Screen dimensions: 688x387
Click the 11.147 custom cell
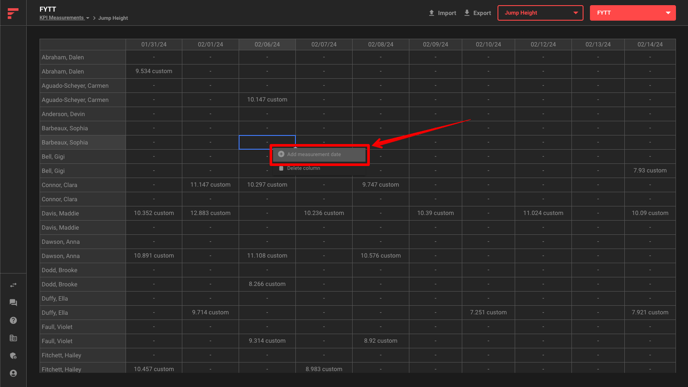211,185
